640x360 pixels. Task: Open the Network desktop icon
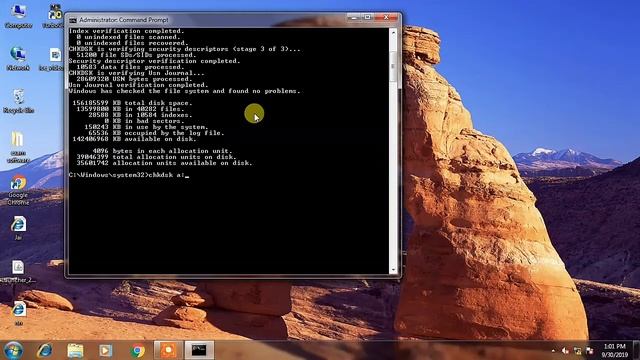[x=18, y=58]
